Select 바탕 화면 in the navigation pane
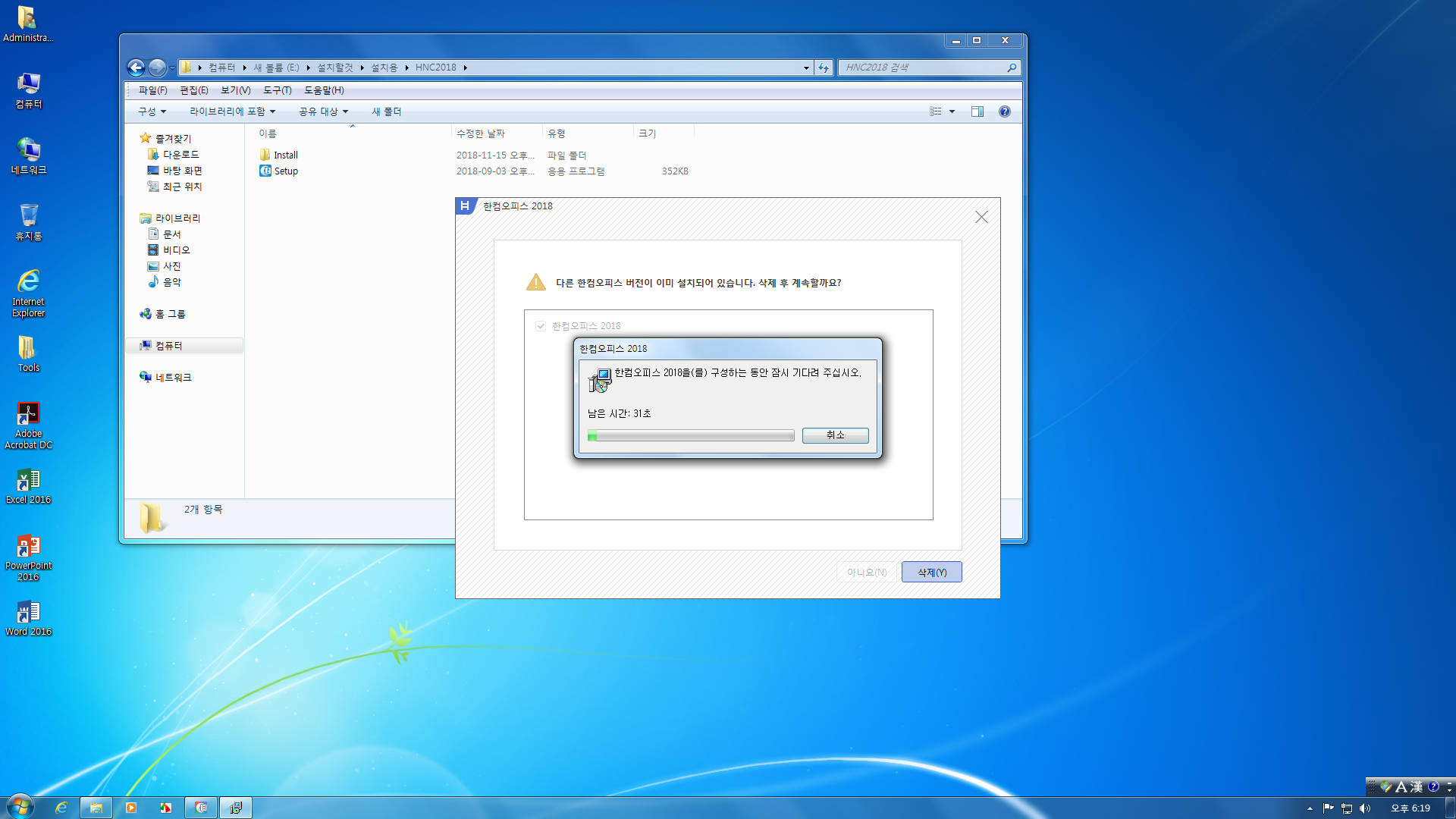1456x819 pixels. tap(175, 171)
